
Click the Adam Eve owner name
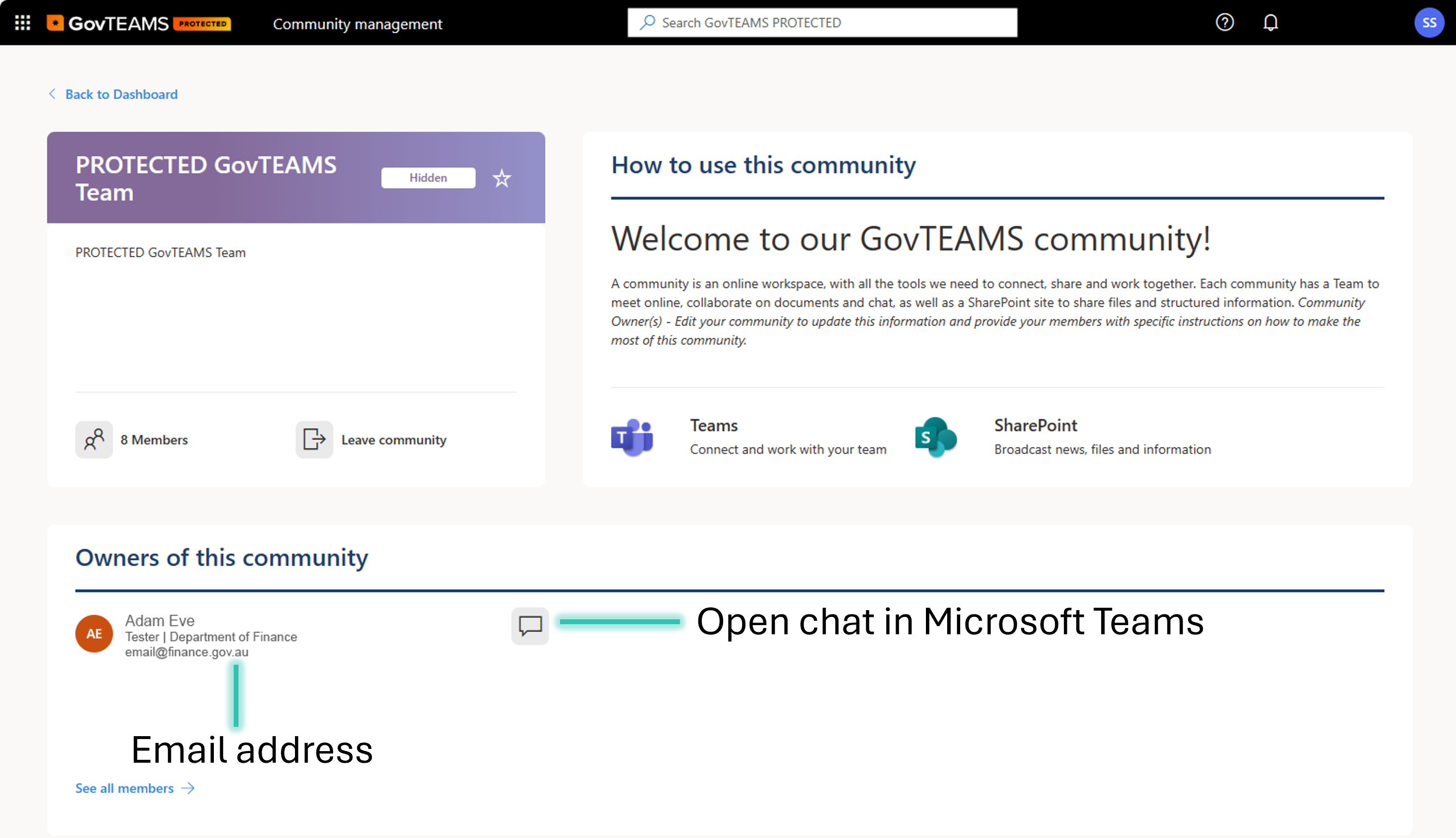[159, 620]
